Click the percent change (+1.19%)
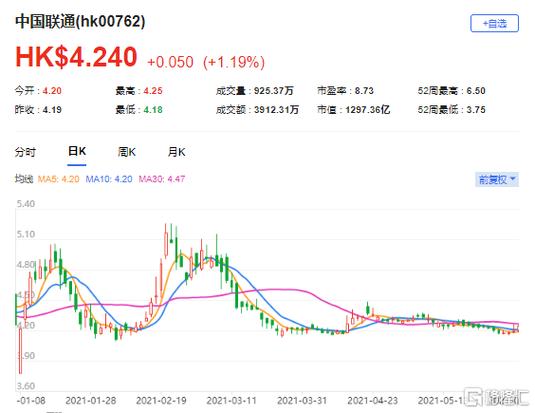 234,62
